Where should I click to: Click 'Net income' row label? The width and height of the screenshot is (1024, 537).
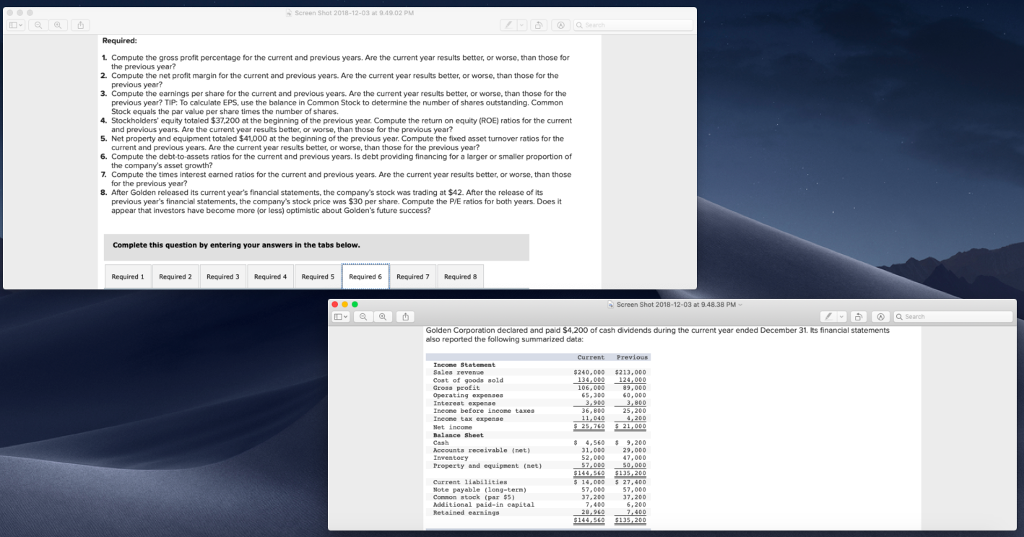453,427
